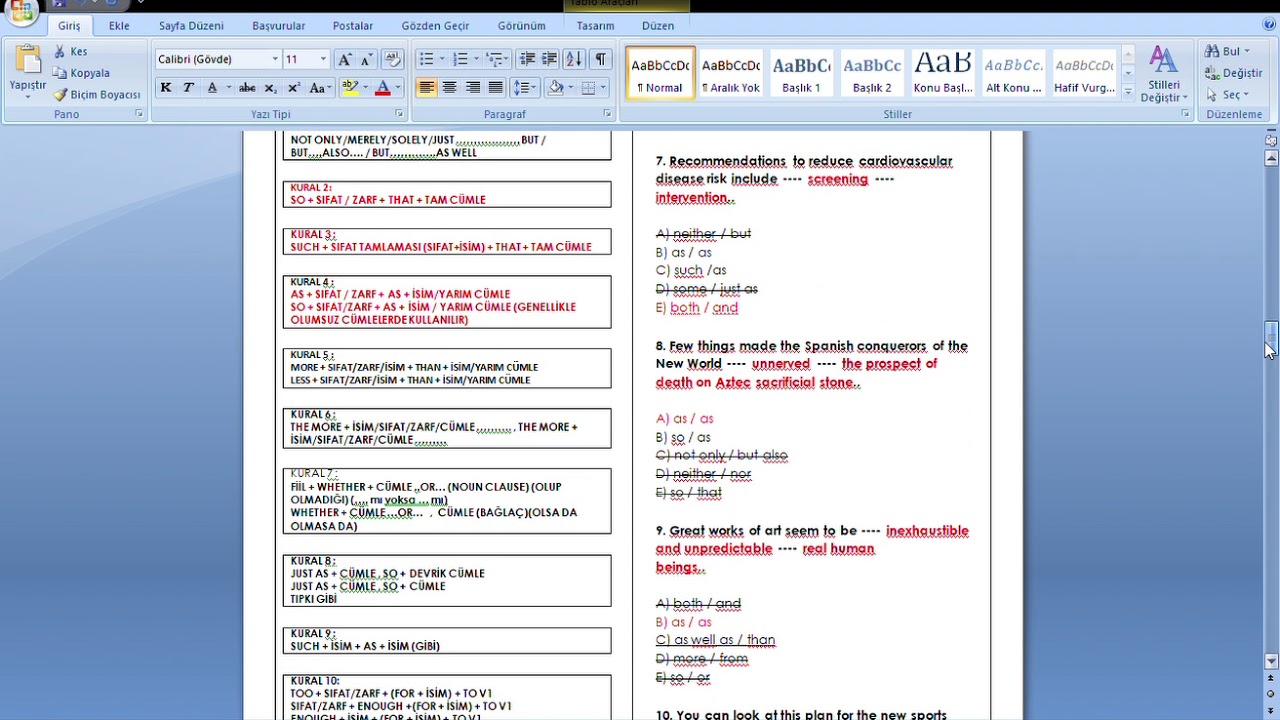Open the Aa change case dropdown
1280x720 pixels.
(320, 88)
